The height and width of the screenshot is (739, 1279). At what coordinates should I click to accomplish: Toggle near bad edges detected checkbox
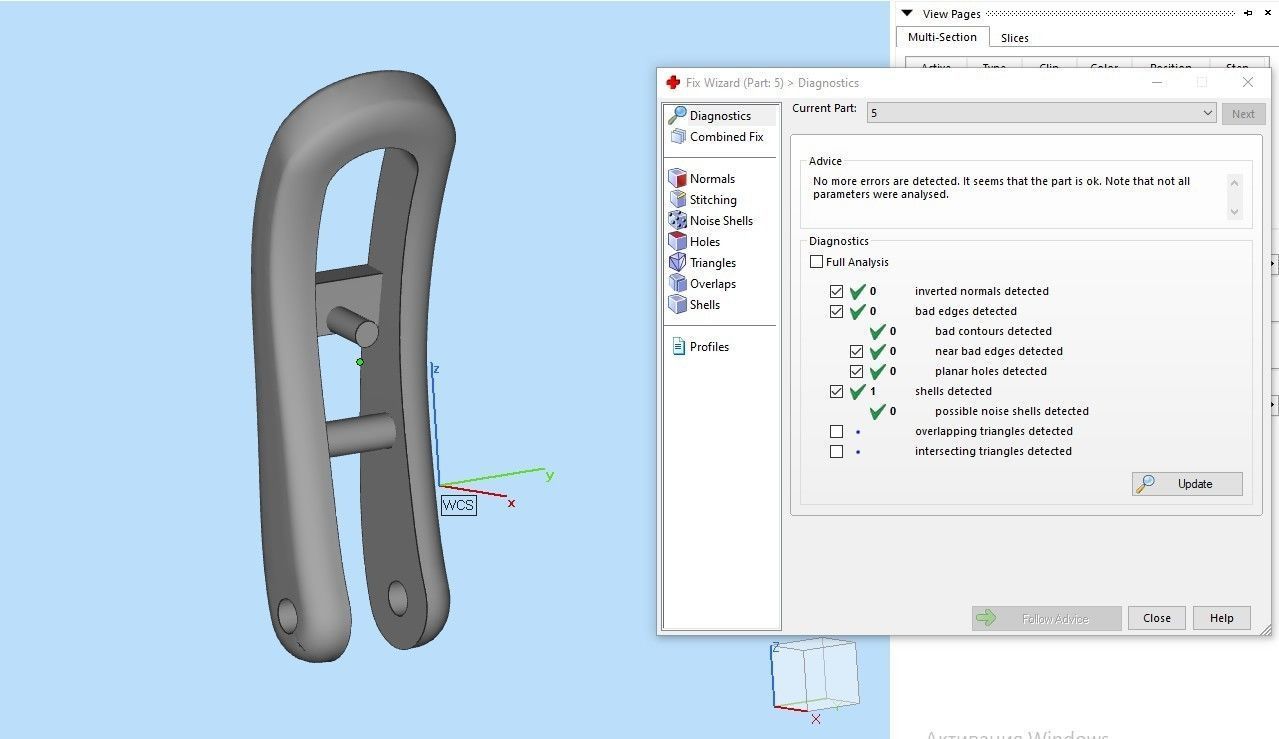coord(857,352)
